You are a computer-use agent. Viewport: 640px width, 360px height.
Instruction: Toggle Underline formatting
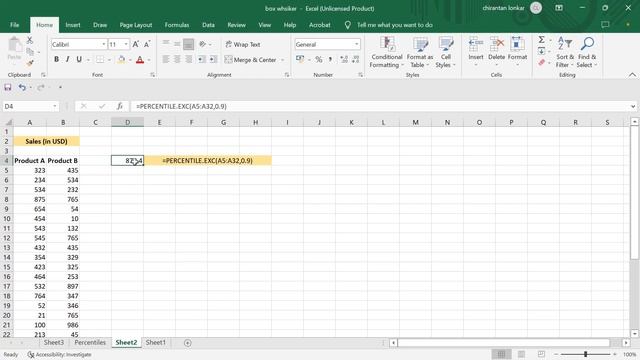(79, 60)
